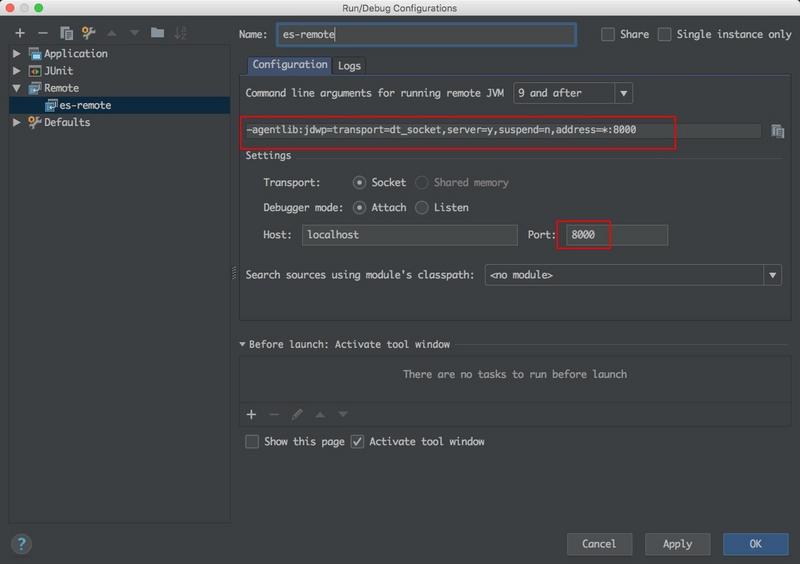The width and height of the screenshot is (800, 564).
Task: Collapse Before launch section
Action: [x=242, y=345]
